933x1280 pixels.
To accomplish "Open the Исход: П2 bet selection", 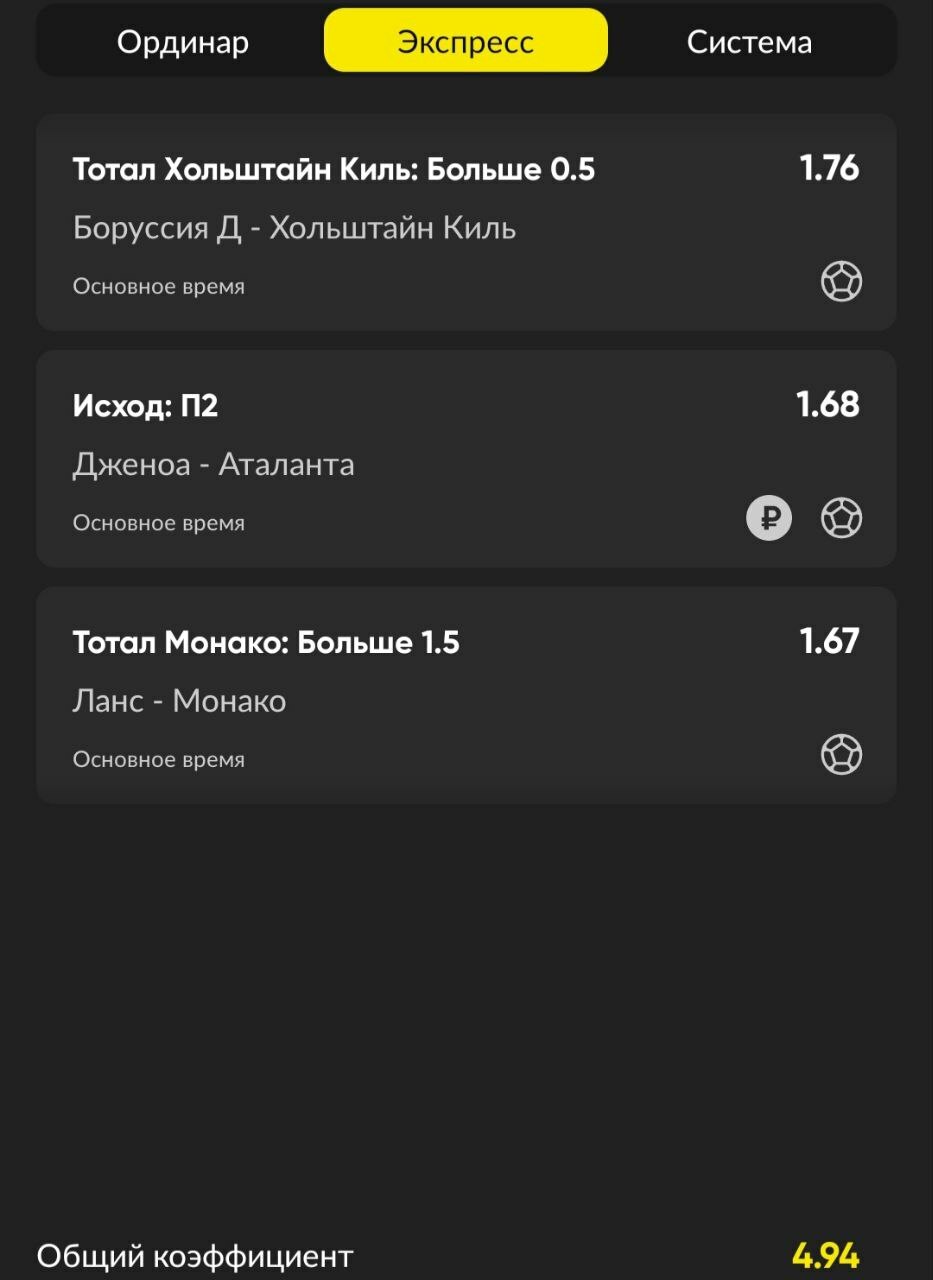I will tap(145, 406).
